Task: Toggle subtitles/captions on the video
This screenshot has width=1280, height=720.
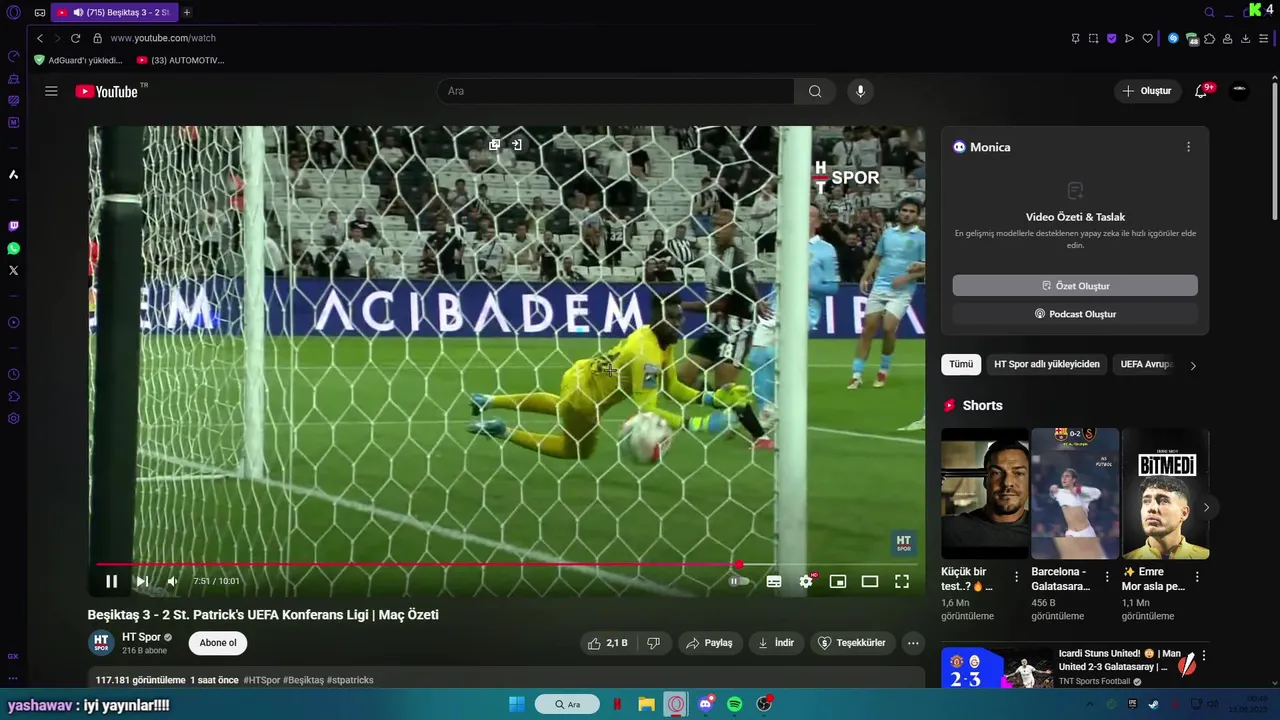Action: (x=774, y=581)
